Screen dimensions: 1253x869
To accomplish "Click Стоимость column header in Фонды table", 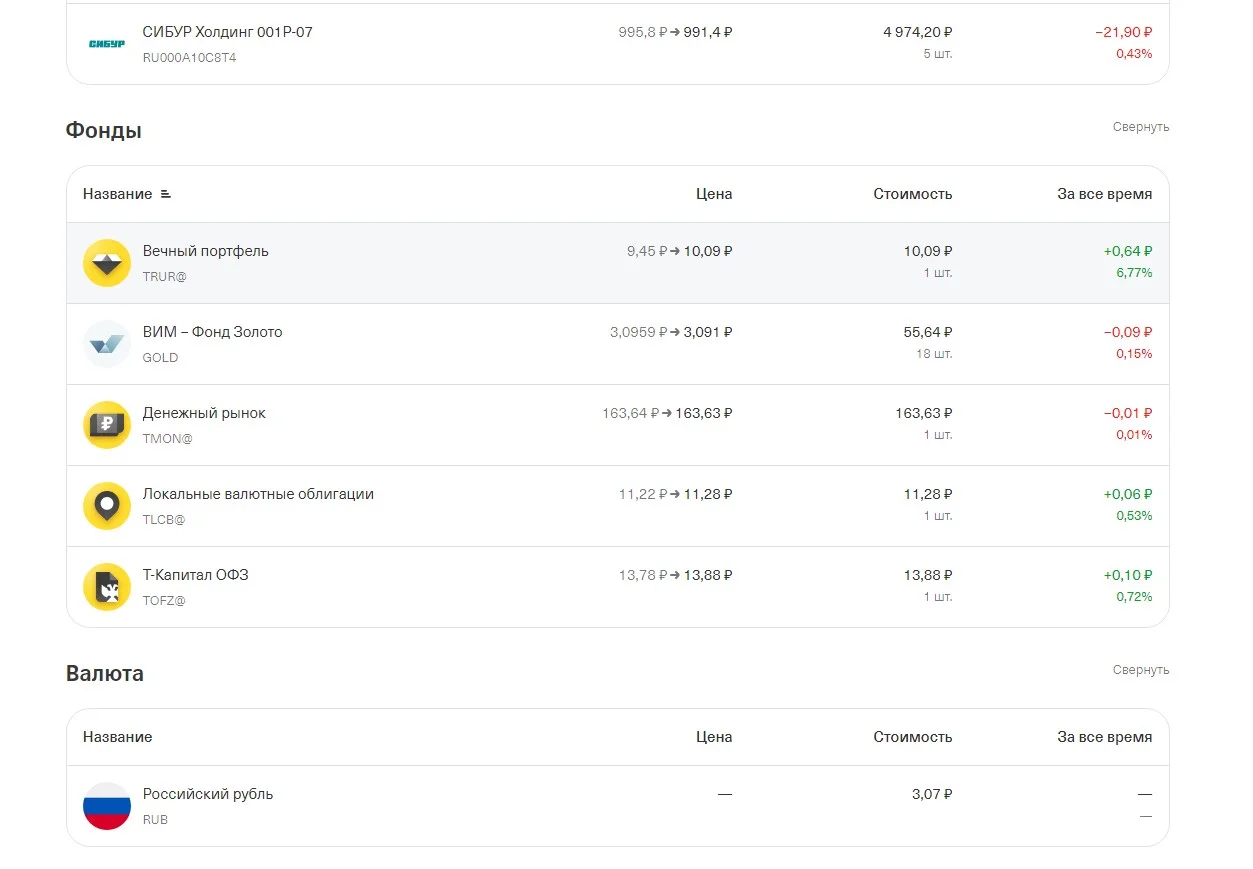I will pyautogui.click(x=913, y=194).
